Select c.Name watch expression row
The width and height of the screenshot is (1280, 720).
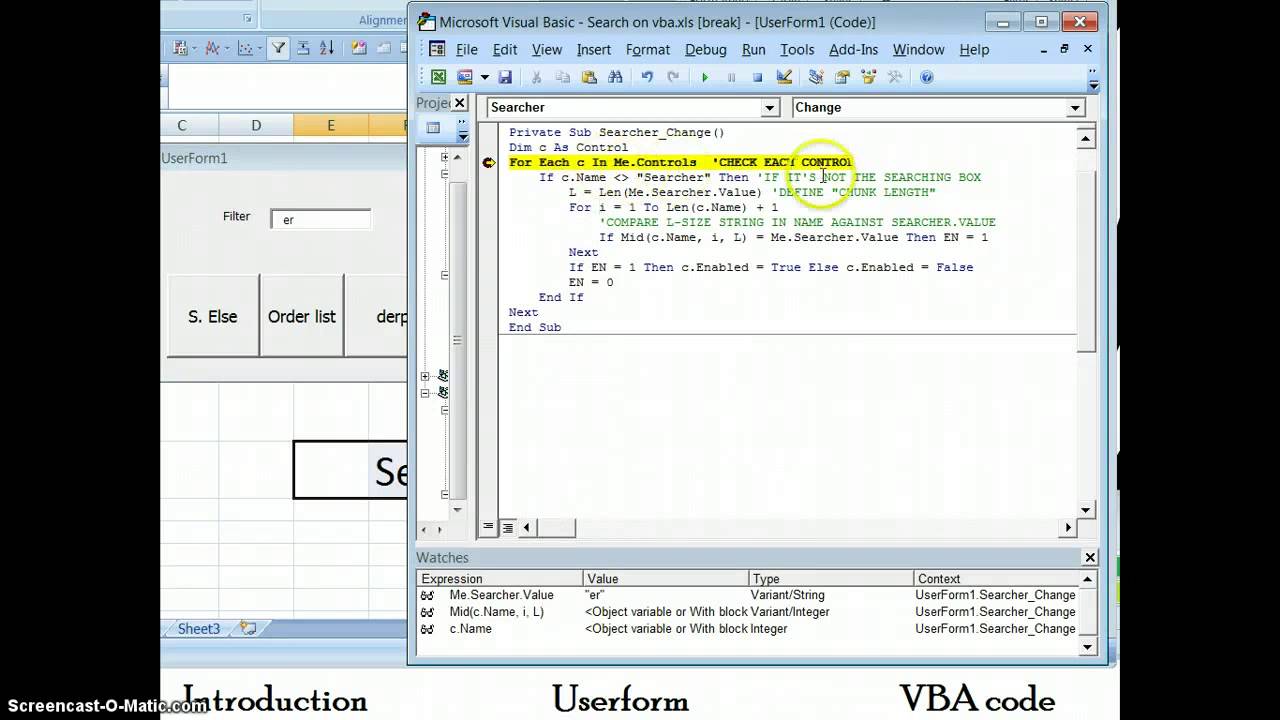pos(748,629)
